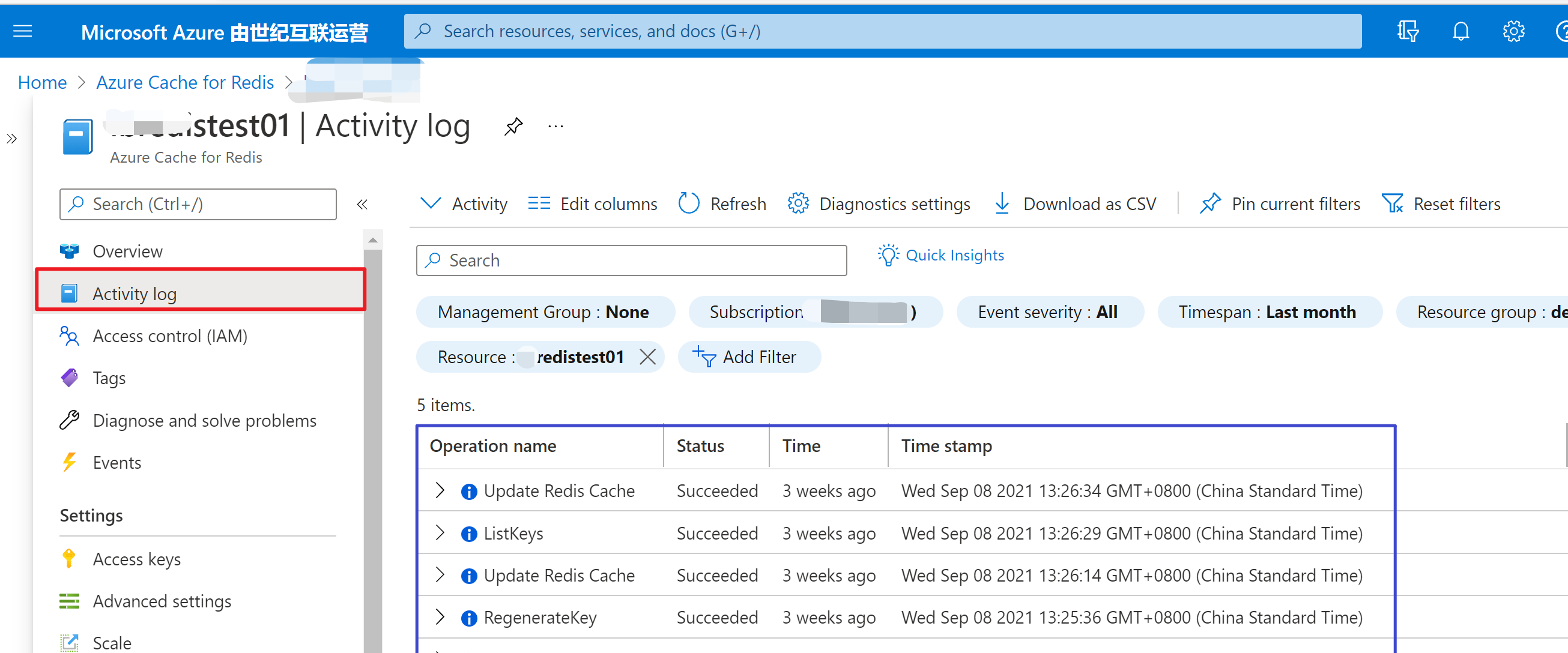Open Management Group filter pill
The height and width of the screenshot is (653, 1568).
coord(545,312)
